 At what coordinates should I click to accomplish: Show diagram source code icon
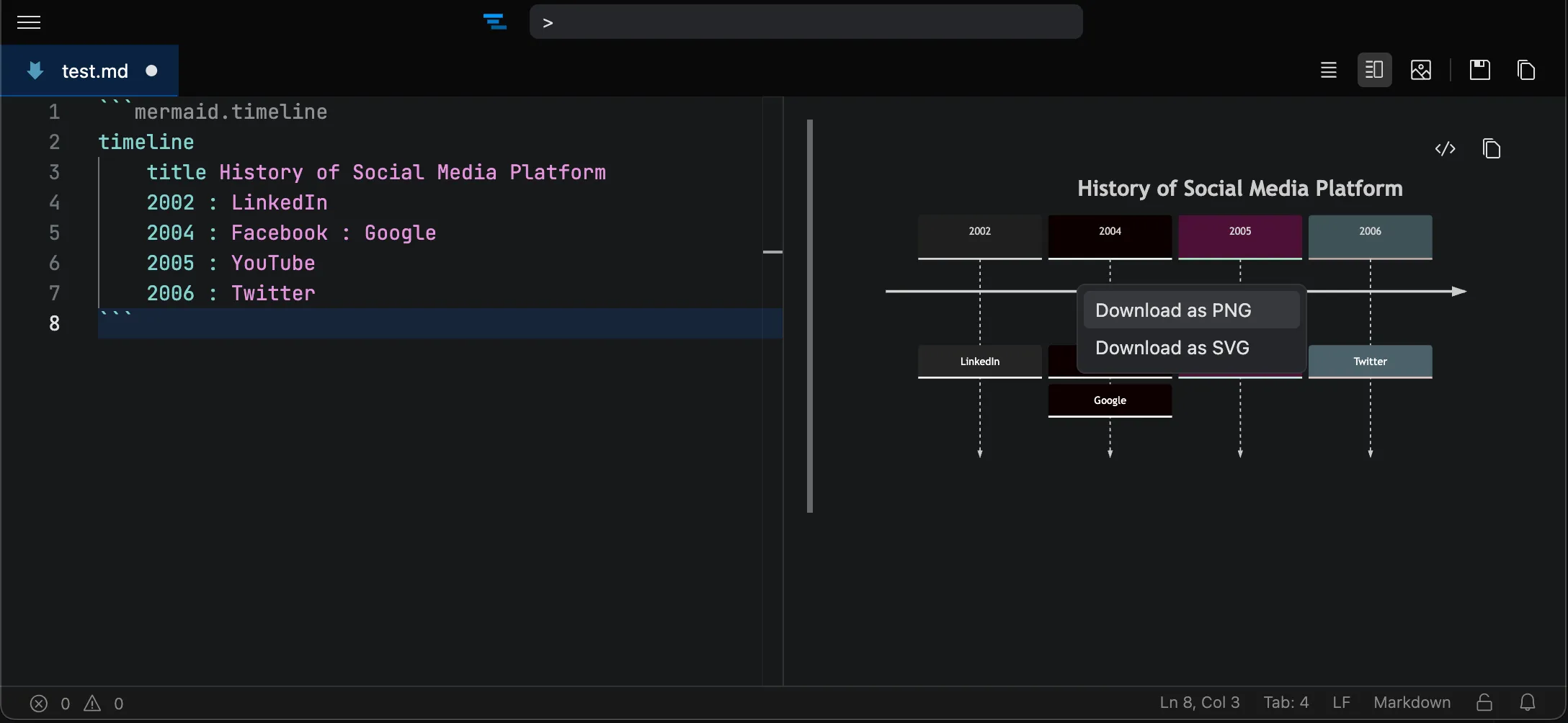(x=1445, y=148)
